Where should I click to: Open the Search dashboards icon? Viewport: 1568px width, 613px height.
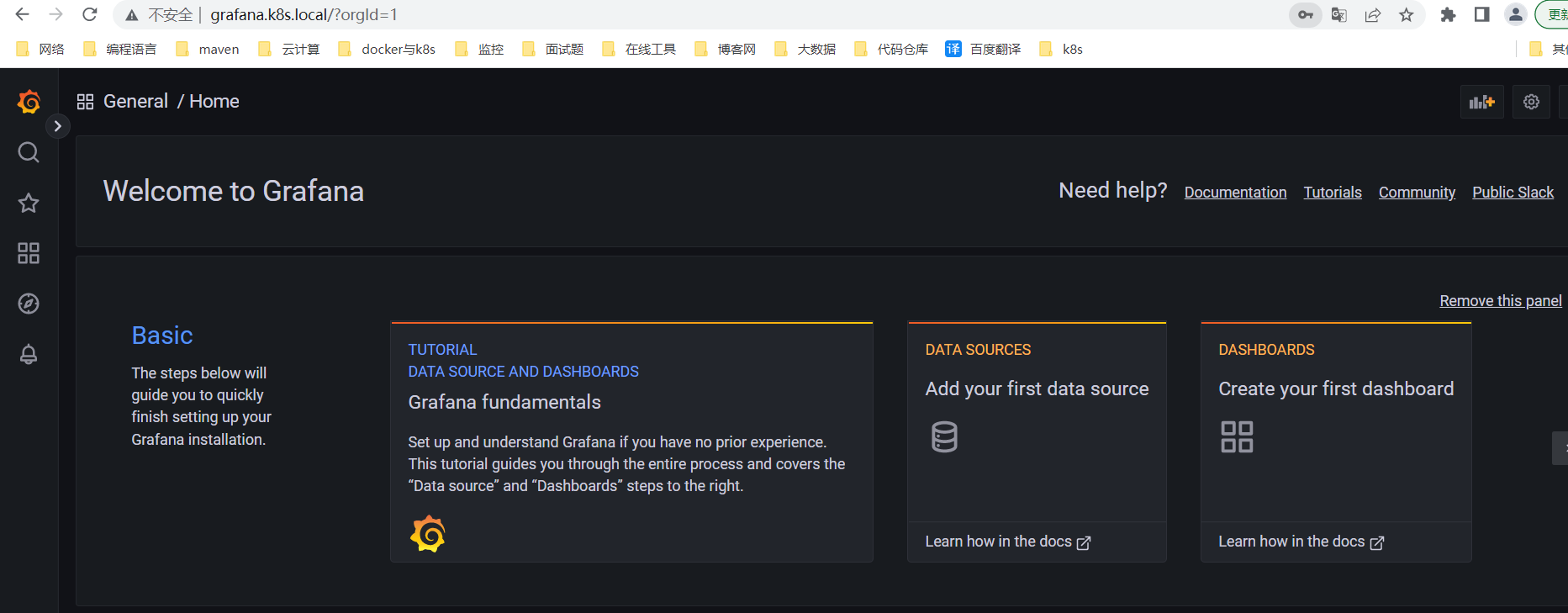coord(29,152)
